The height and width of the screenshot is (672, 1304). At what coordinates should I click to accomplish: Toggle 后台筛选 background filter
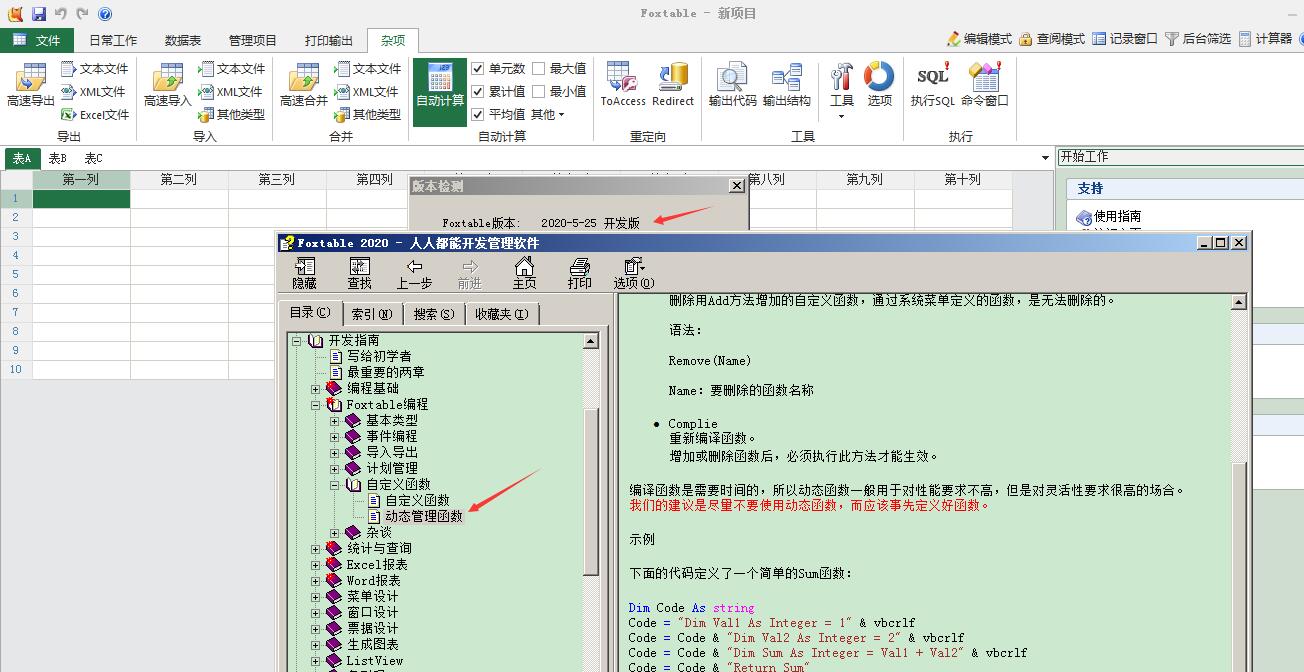1198,39
